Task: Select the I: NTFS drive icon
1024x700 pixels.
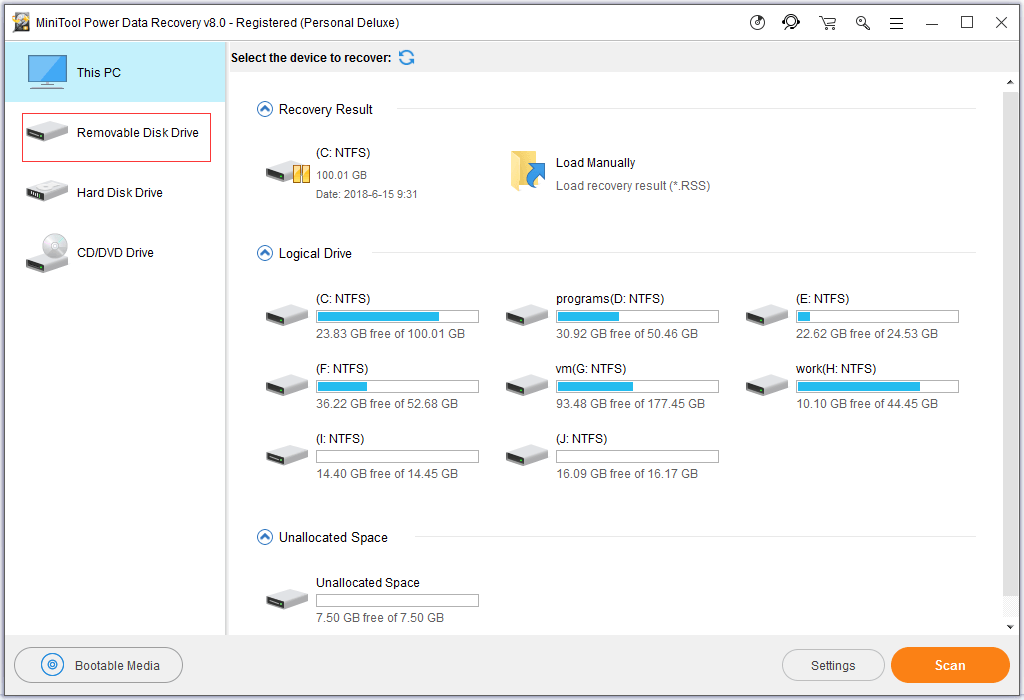Action: [287, 455]
